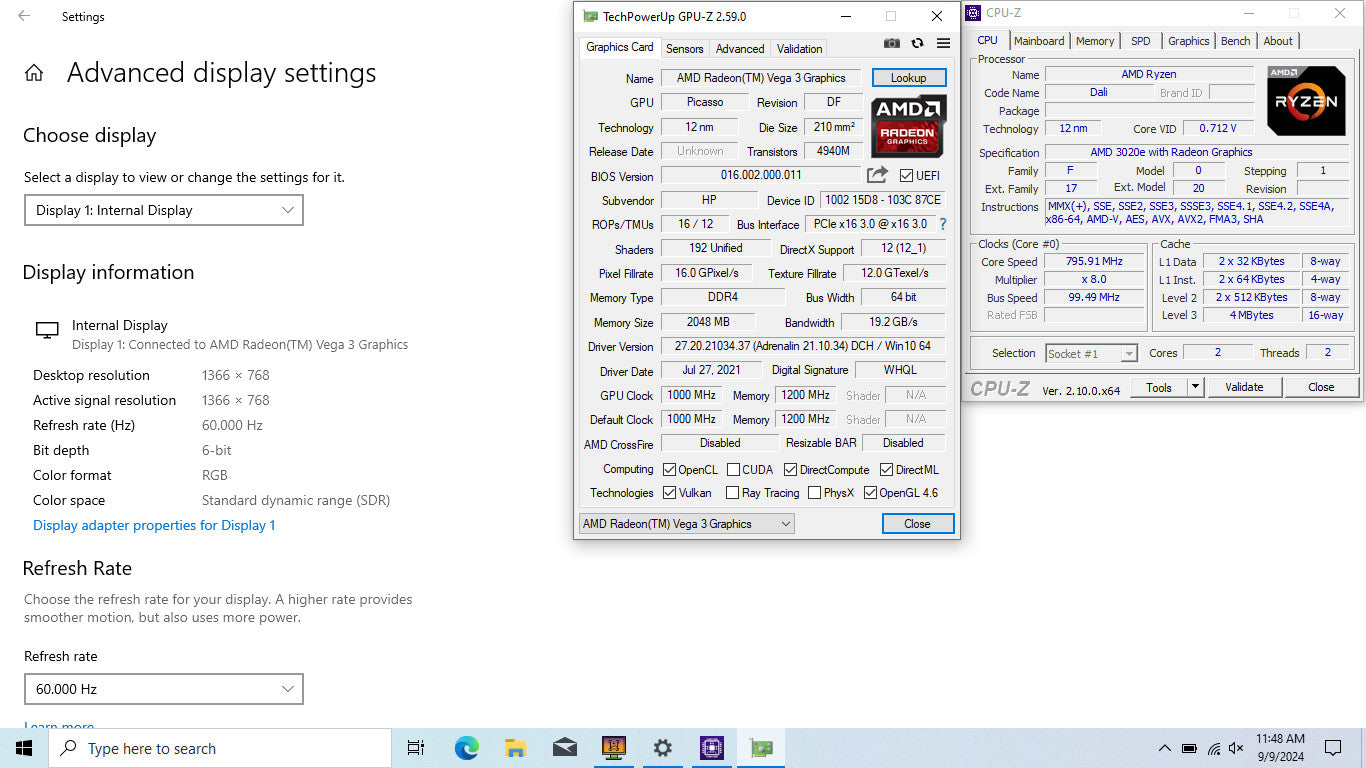This screenshot has width=1366, height=768.
Task: Open the GPU selection dropdown in GPU-Z
Action: 687,523
